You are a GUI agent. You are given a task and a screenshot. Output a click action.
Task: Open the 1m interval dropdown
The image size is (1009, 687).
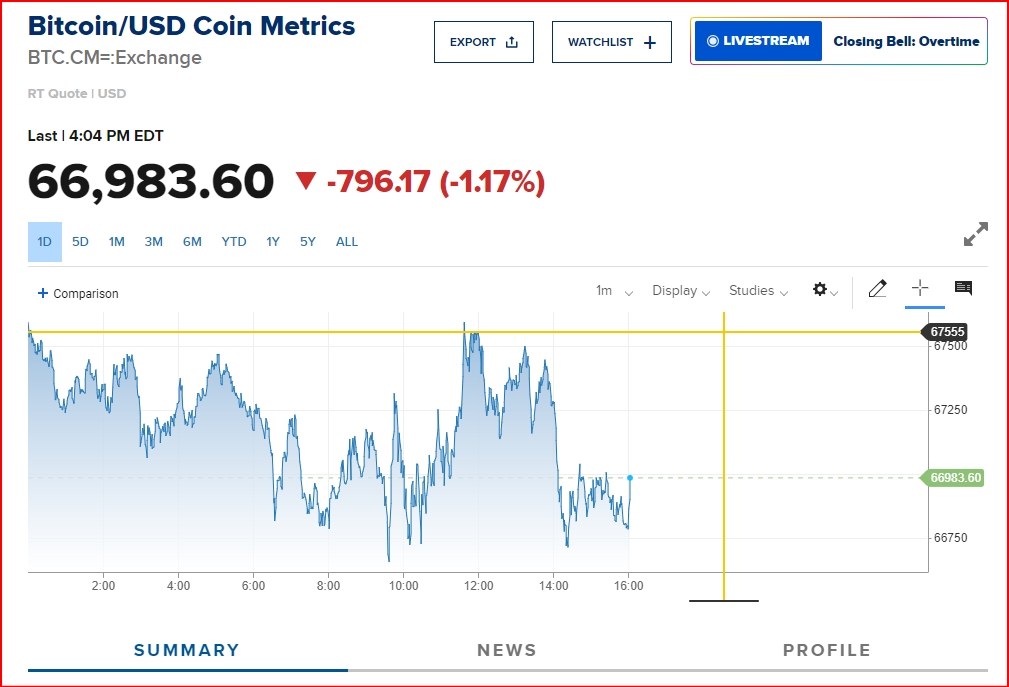coord(615,291)
